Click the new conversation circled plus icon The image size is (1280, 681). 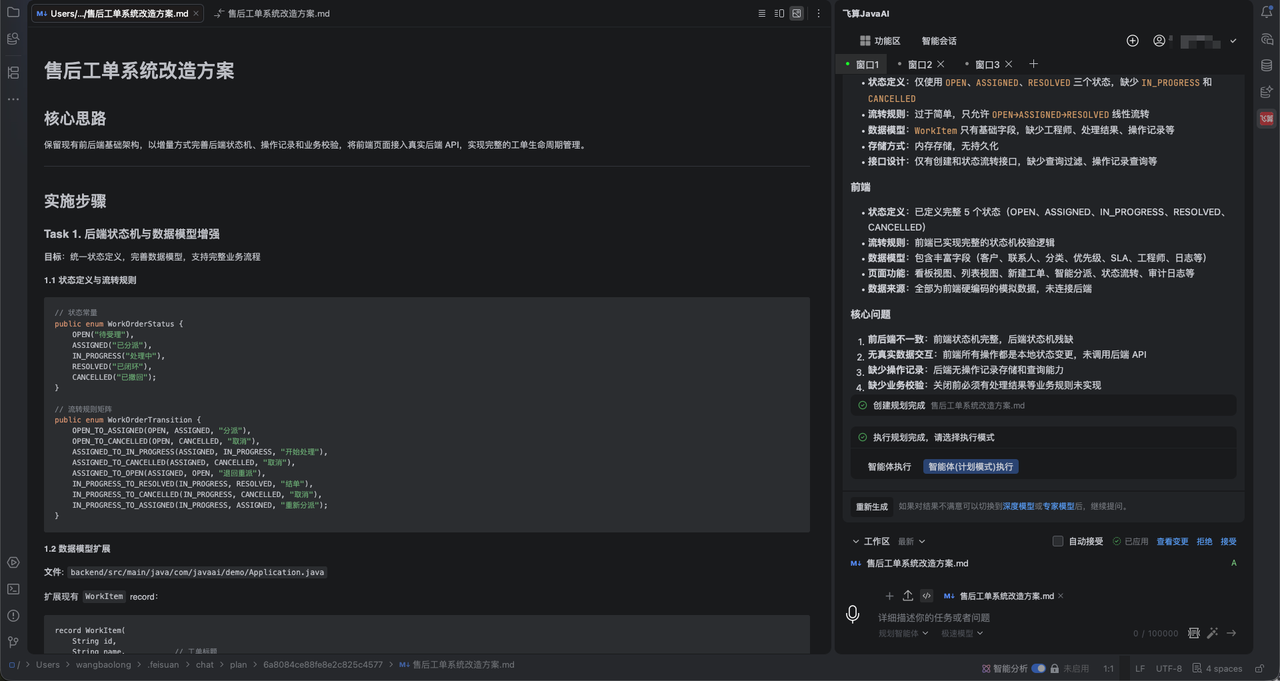coord(1132,41)
